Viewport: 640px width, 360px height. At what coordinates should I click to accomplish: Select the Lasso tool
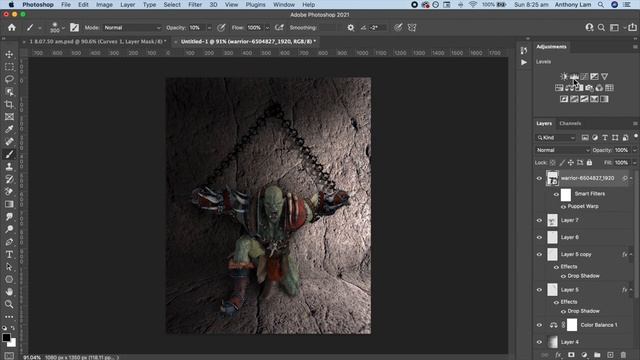click(x=9, y=79)
